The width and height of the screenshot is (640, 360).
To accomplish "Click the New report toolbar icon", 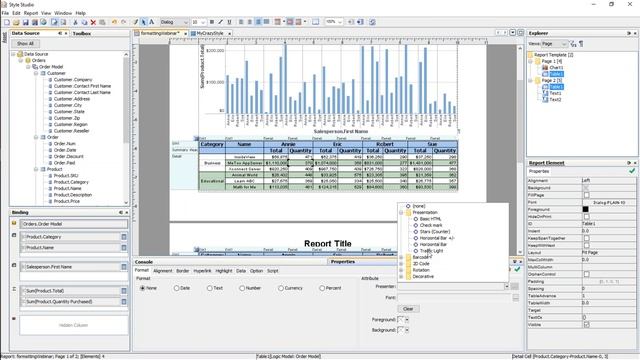I will (x=7, y=22).
